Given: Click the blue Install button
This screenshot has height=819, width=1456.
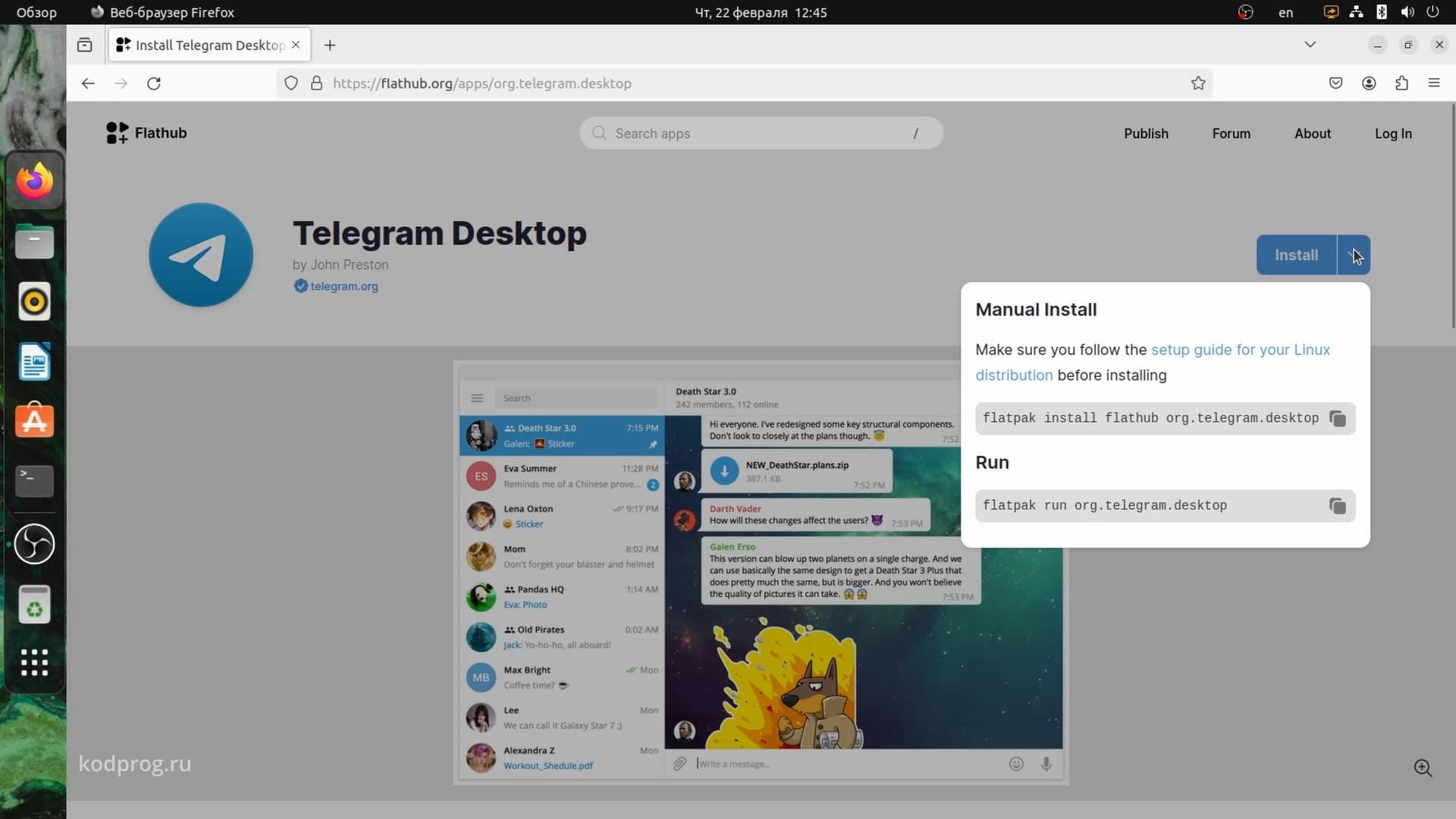Looking at the screenshot, I should [x=1296, y=255].
